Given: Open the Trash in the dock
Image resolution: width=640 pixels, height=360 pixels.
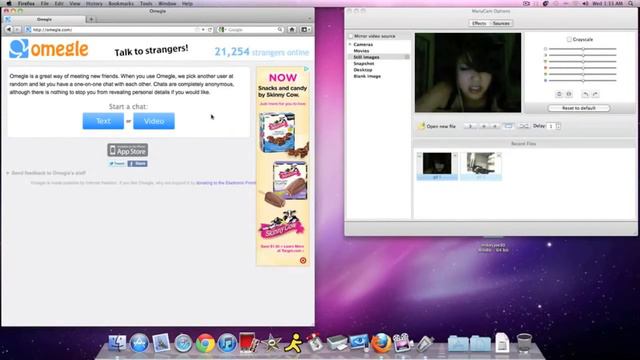Looking at the screenshot, I should click(524, 343).
